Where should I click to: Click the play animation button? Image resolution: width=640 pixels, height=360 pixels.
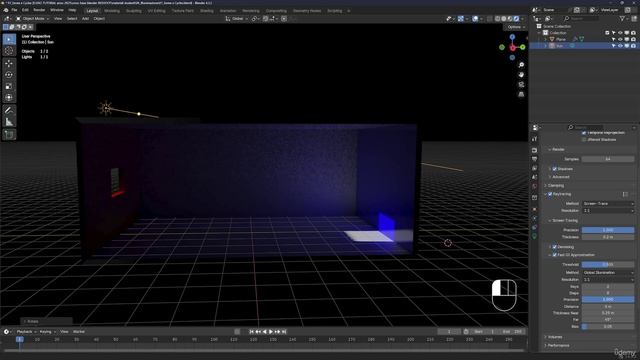tap(271, 332)
